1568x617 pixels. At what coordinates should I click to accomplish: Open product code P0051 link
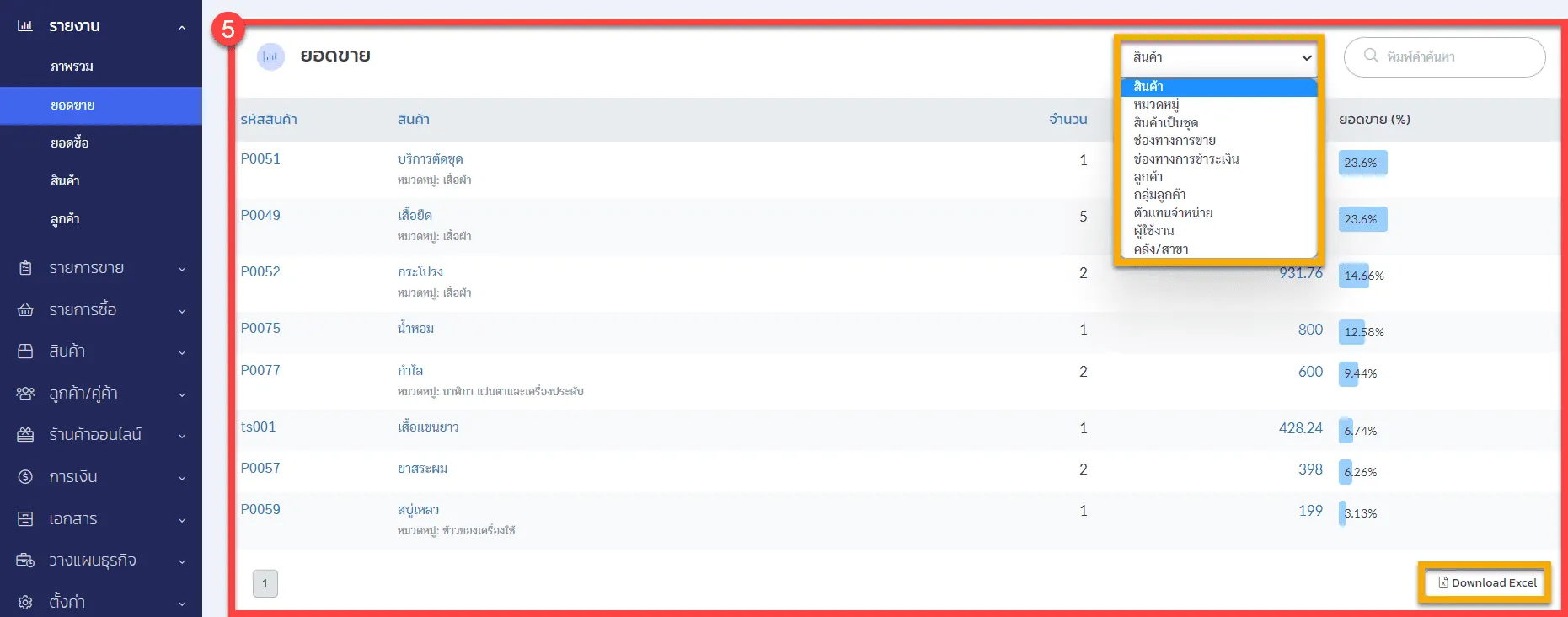[260, 158]
